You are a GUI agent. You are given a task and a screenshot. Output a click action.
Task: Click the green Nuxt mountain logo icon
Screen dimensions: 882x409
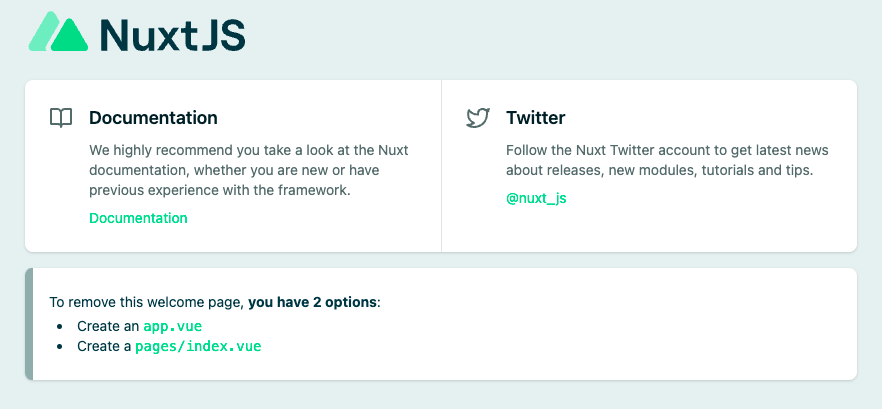[59, 32]
